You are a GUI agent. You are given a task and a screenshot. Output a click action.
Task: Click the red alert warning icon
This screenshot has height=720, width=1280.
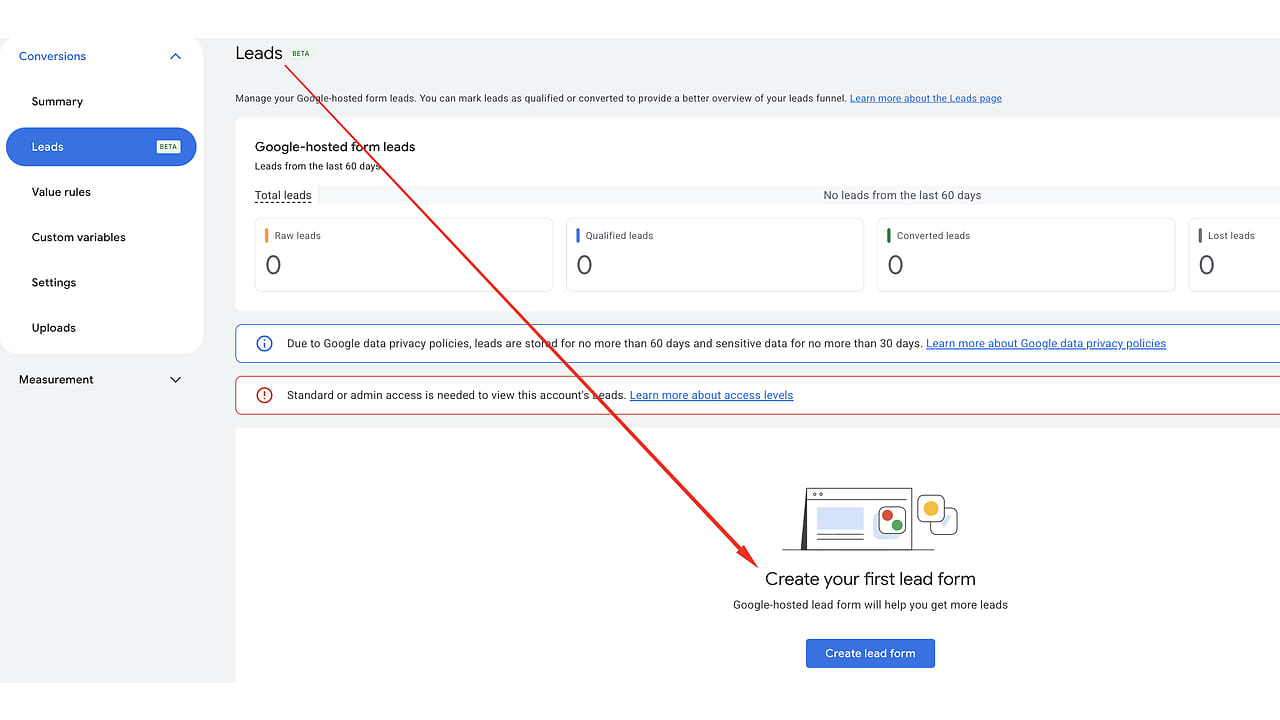pyautogui.click(x=265, y=395)
